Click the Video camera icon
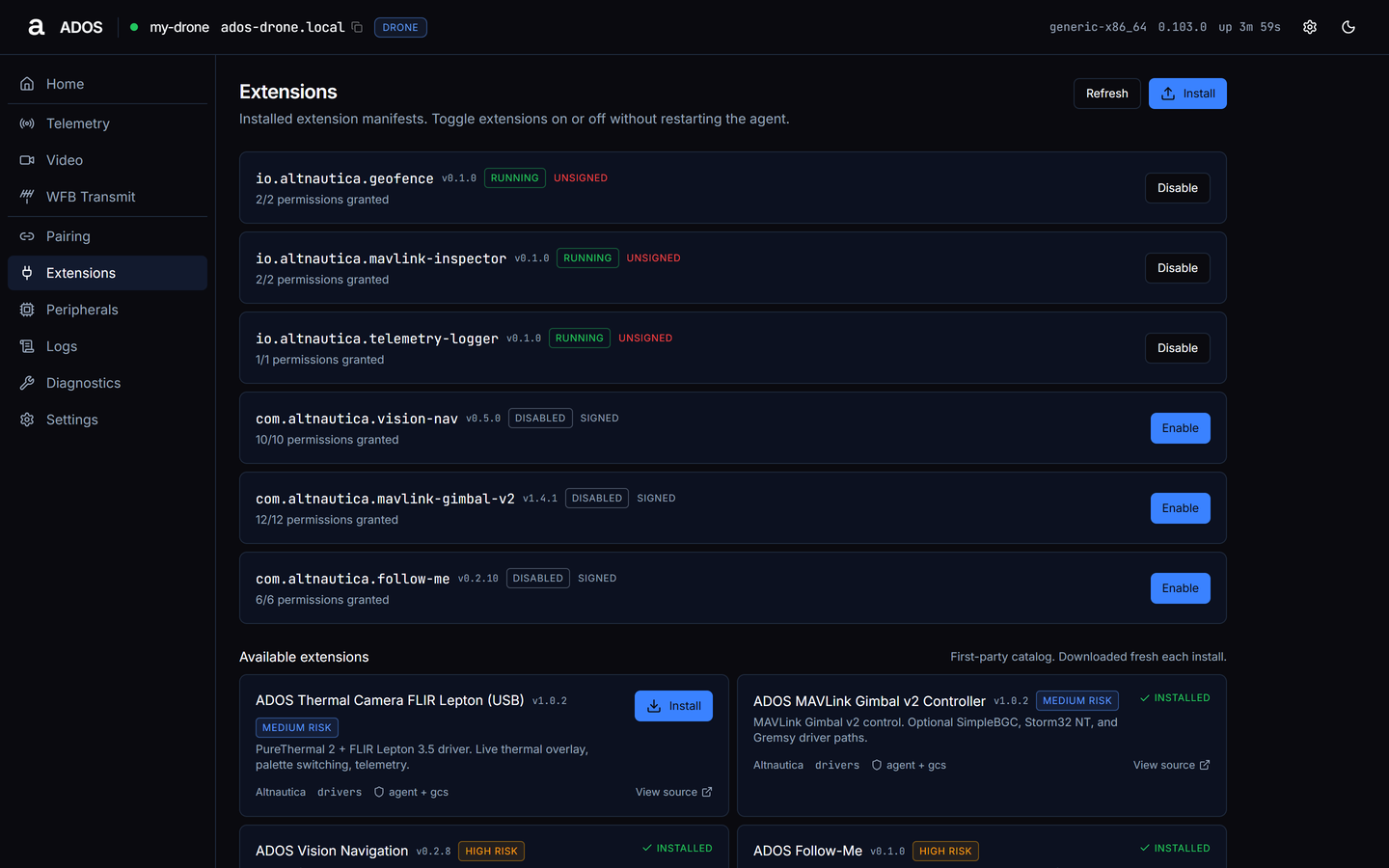This screenshot has width=1389, height=868. pos(27,160)
